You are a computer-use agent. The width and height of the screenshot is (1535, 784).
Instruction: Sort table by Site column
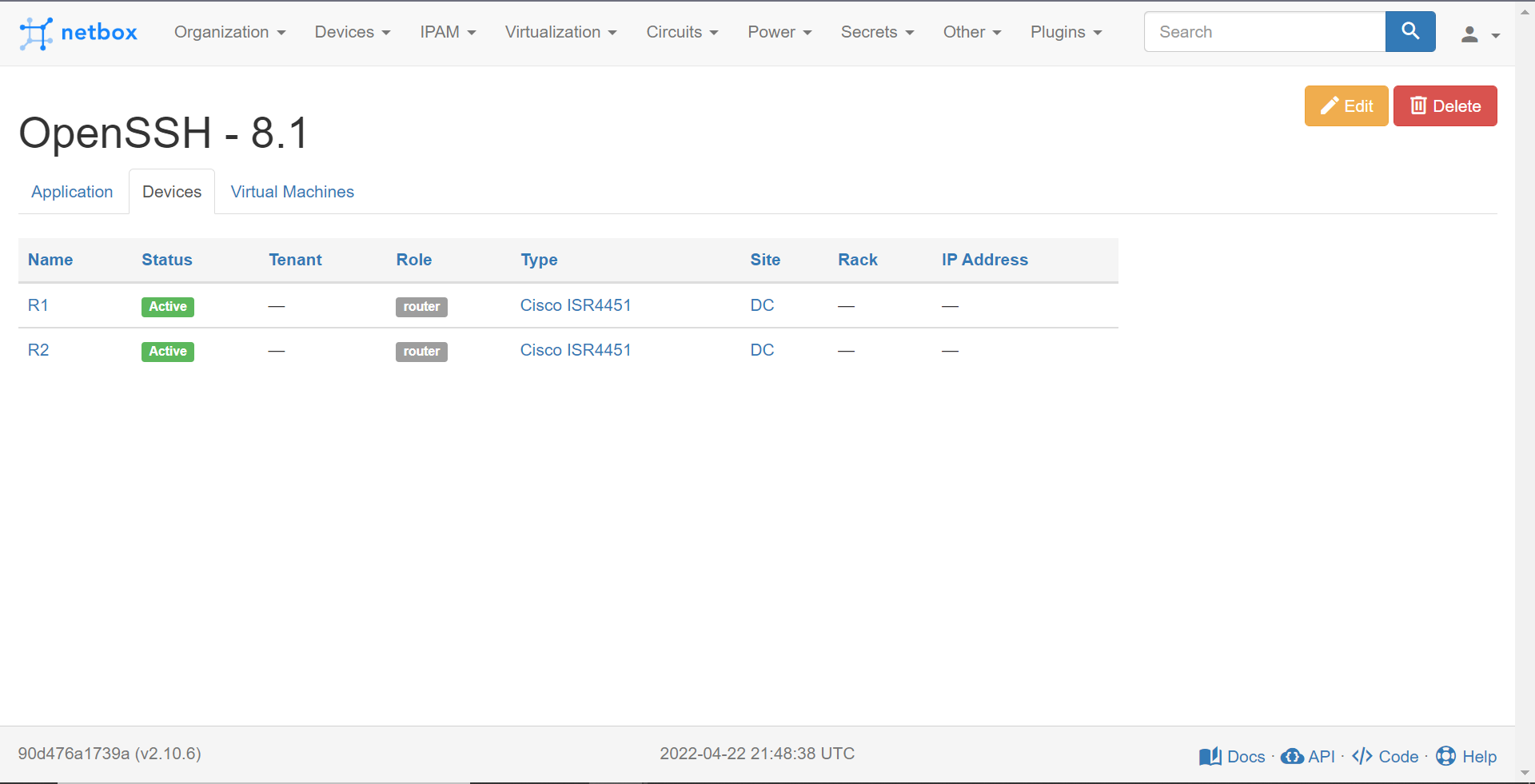point(765,260)
